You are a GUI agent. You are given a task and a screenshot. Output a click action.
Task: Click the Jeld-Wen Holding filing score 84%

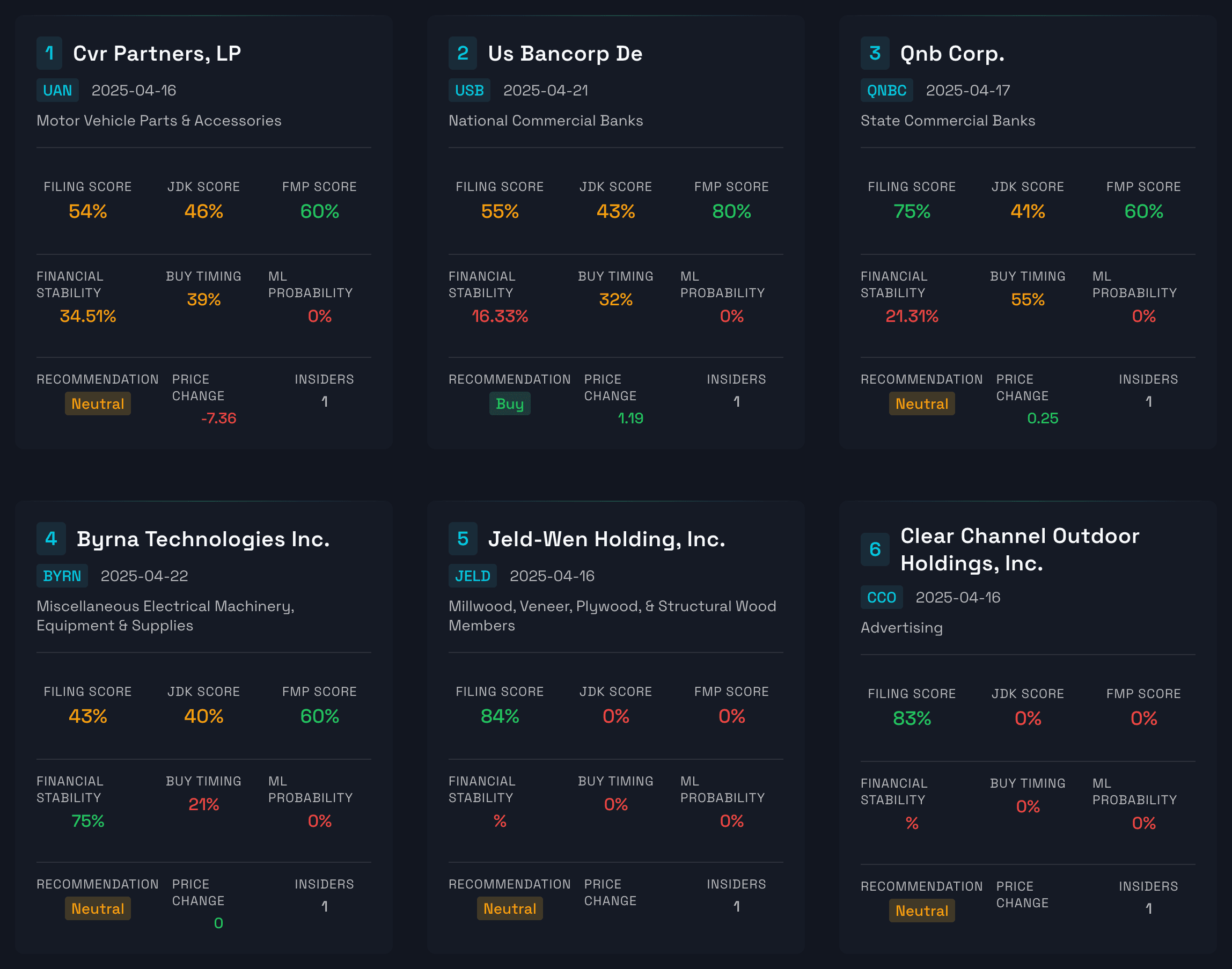pos(499,716)
